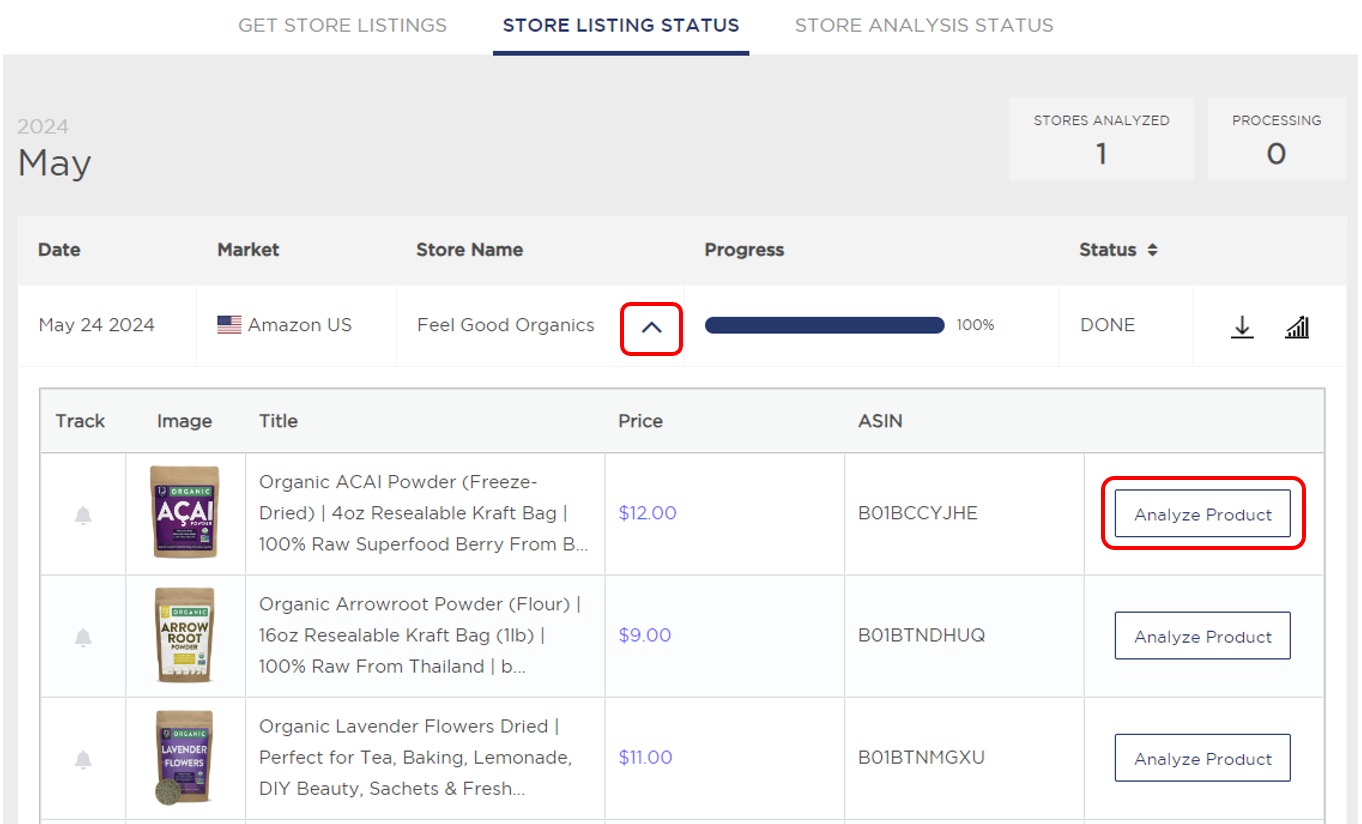Collapse the Feel Good Organics product list

coord(652,327)
